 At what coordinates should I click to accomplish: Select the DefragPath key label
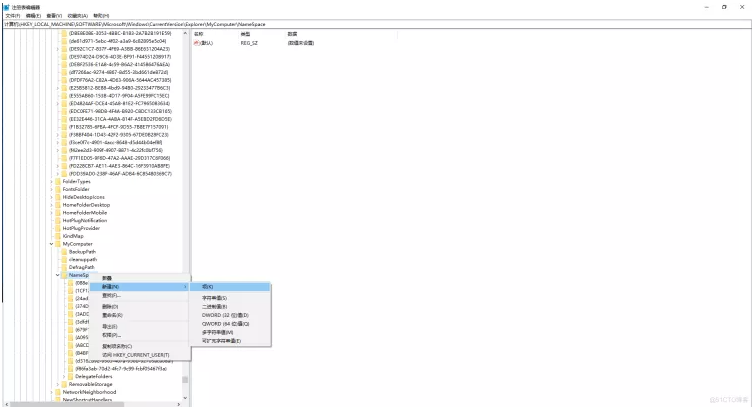point(82,267)
